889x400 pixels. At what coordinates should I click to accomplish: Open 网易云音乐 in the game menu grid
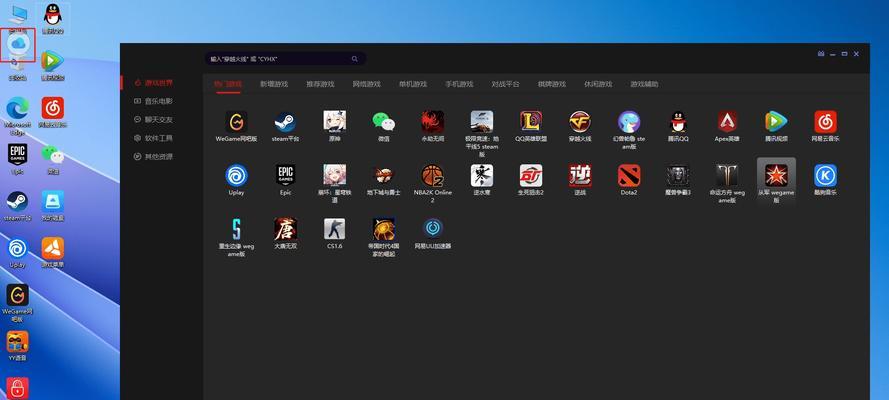(x=826, y=122)
